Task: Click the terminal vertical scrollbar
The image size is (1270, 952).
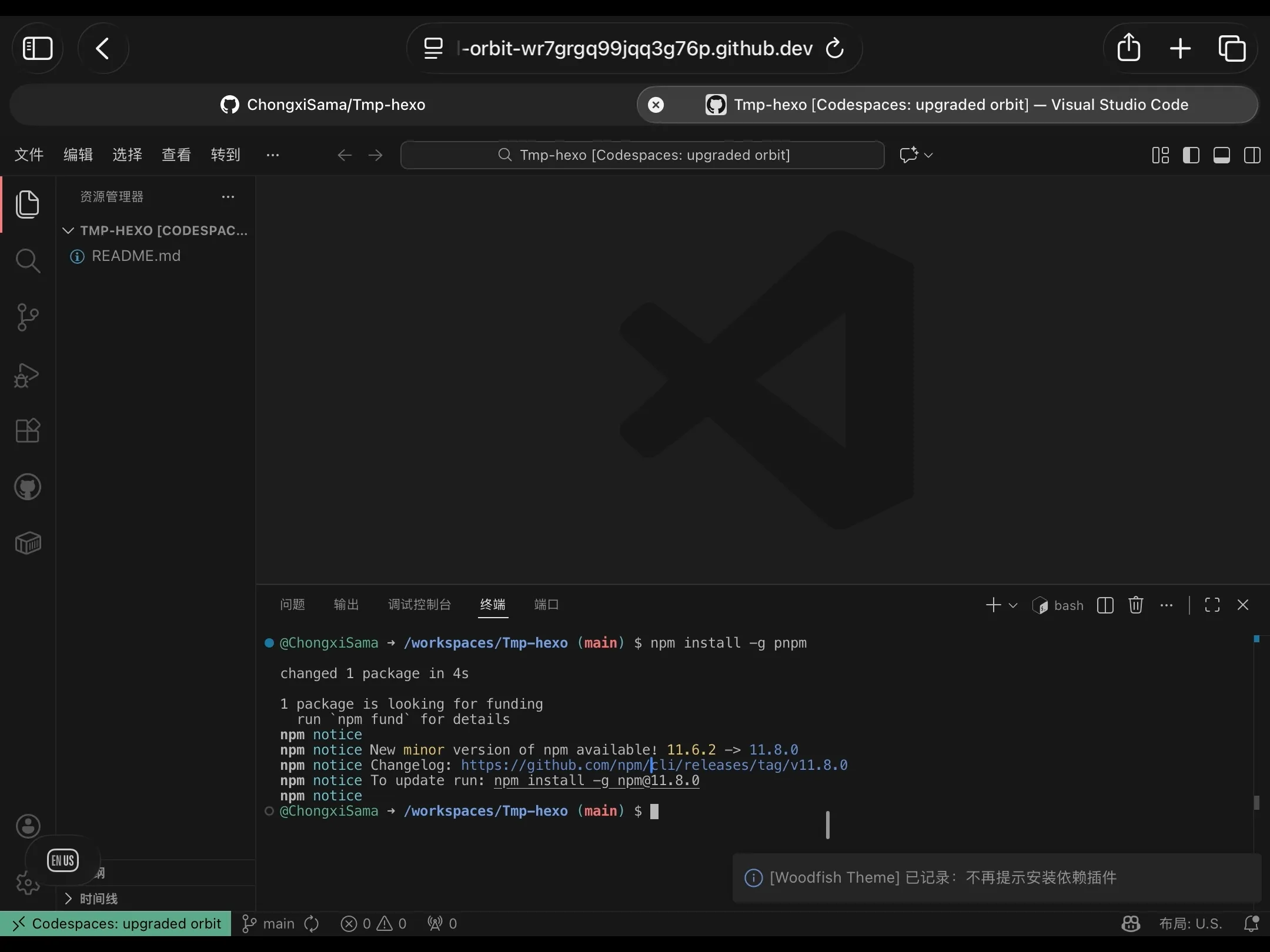Action: (x=1256, y=803)
